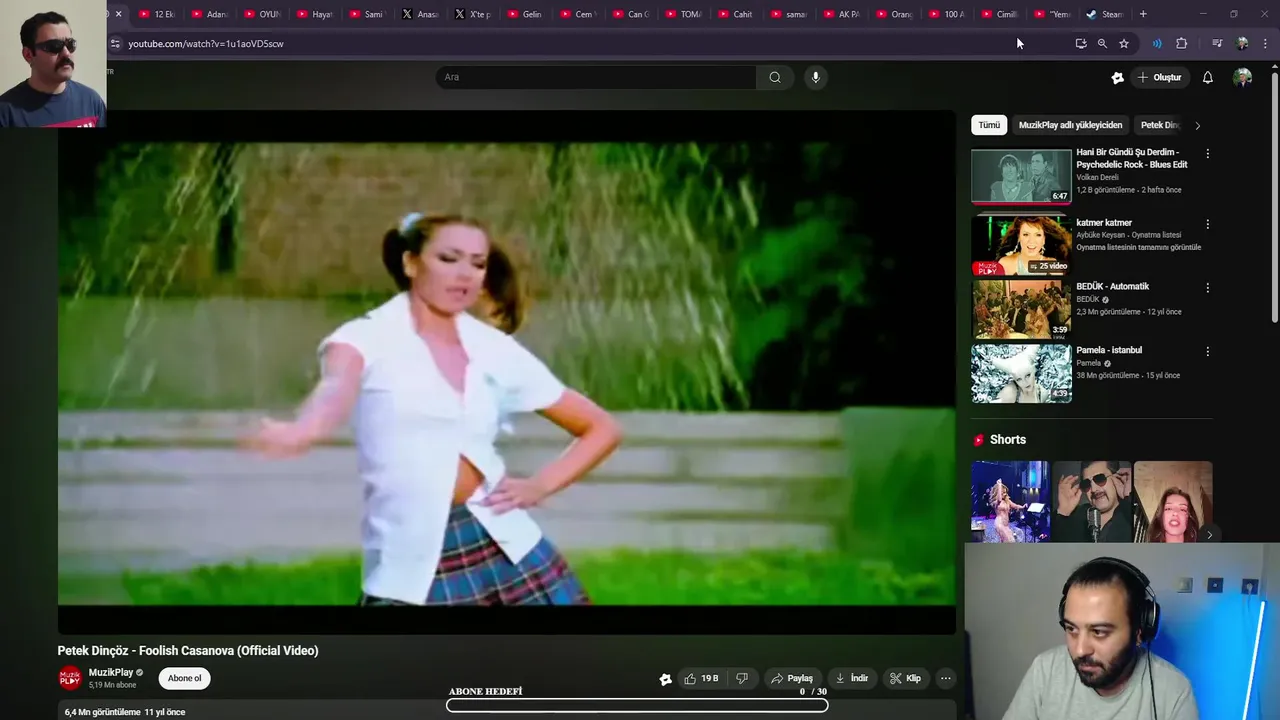Open options for BEDÜK - Automatik
Screen dimensions: 1280x720
tap(1207, 288)
